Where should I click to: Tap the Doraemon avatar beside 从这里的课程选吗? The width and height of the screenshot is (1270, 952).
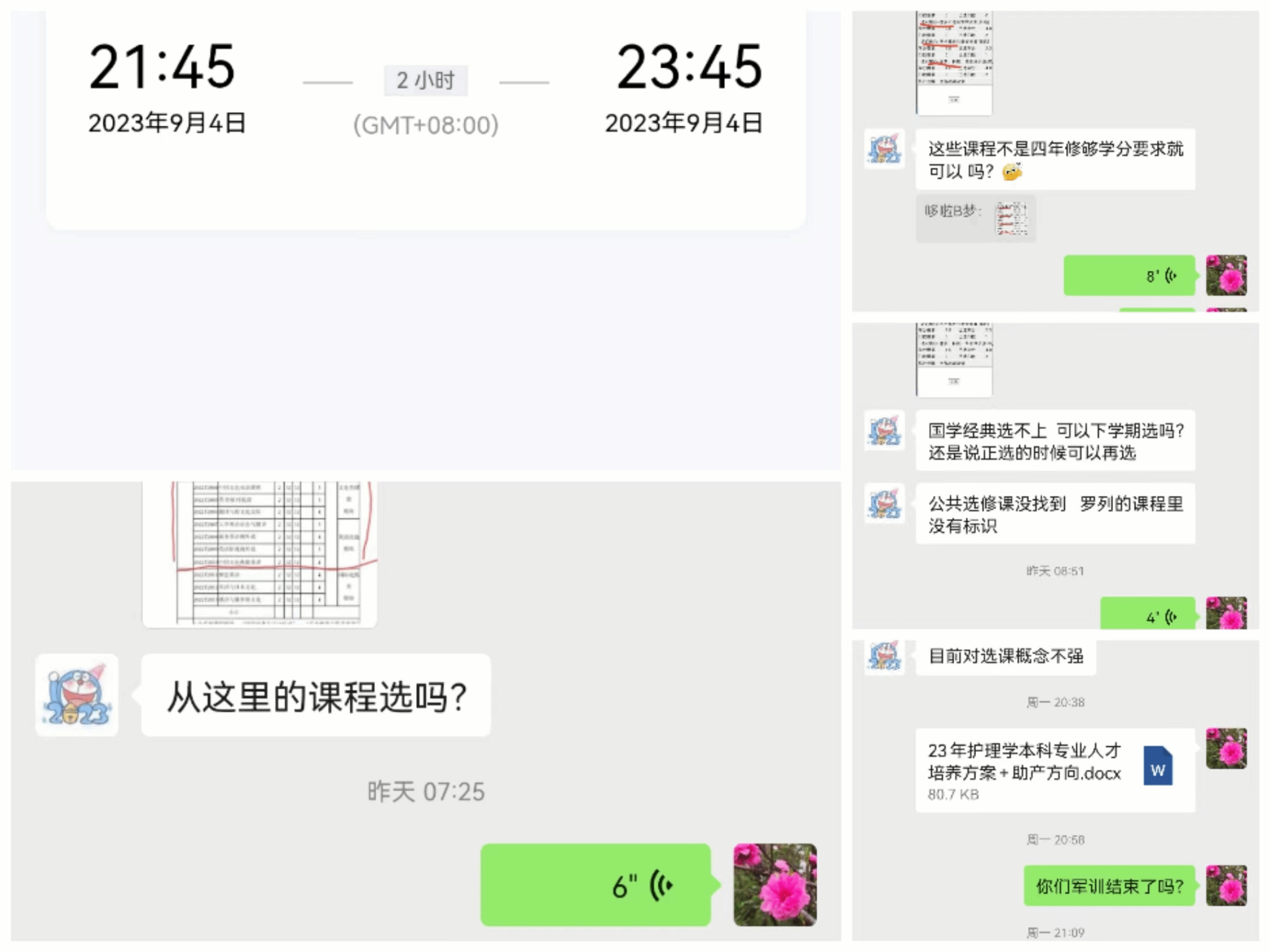coord(77,695)
